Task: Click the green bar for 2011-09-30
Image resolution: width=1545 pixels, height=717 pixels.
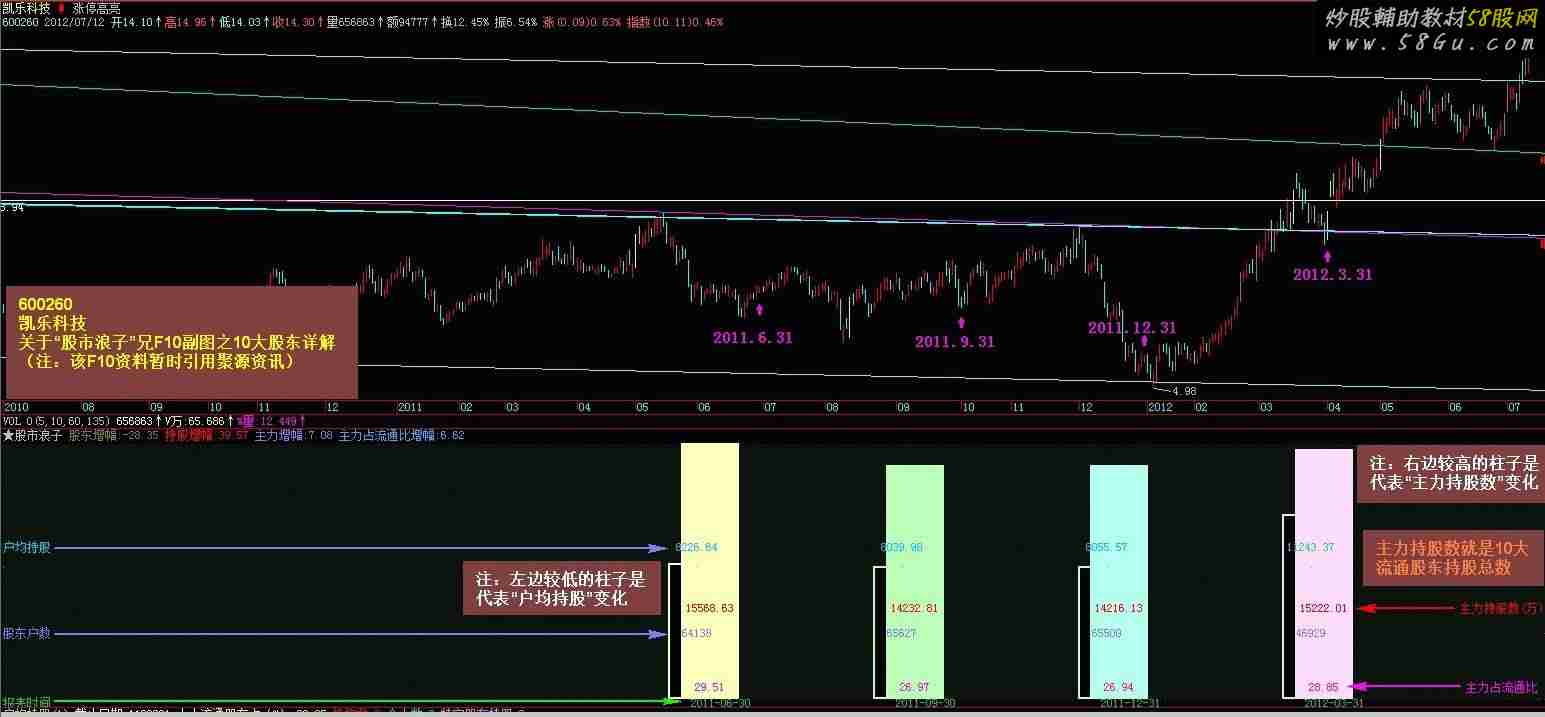Action: (914, 582)
